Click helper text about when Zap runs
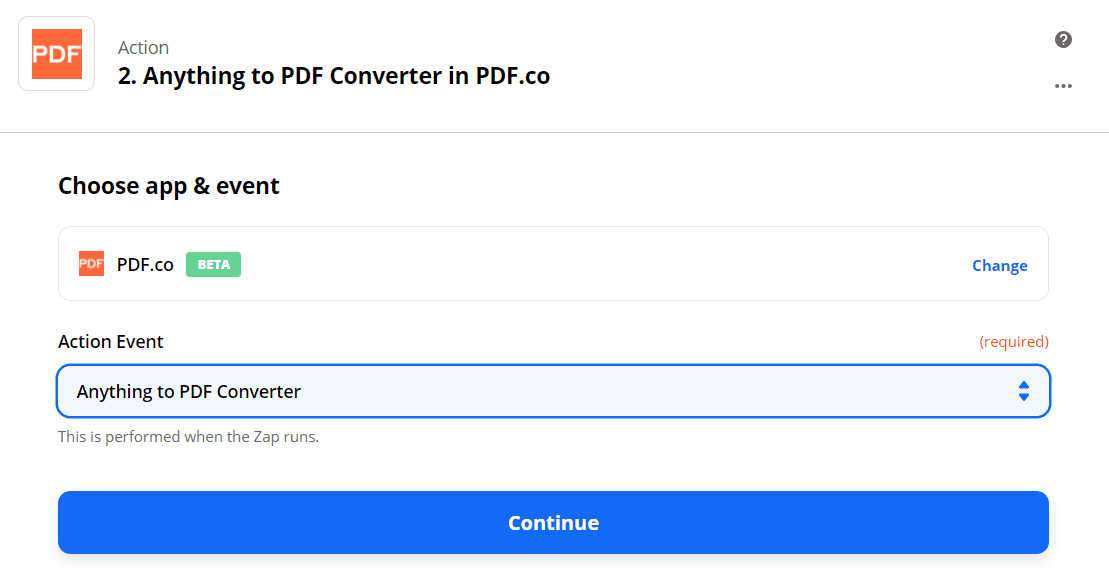The width and height of the screenshot is (1109, 568). coord(188,437)
